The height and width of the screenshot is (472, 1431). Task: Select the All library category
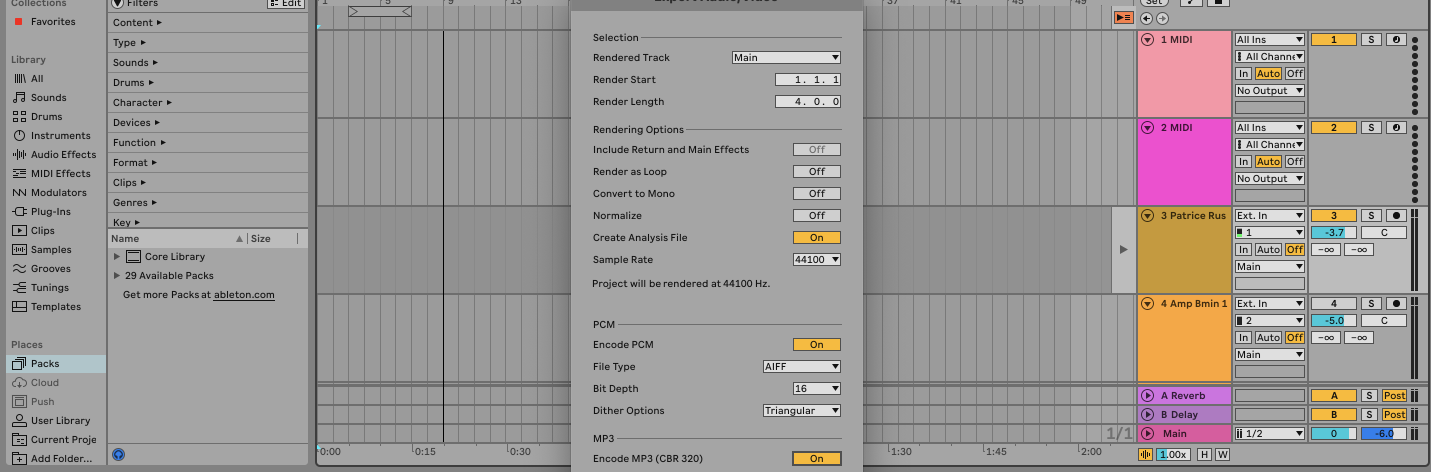click(36, 78)
